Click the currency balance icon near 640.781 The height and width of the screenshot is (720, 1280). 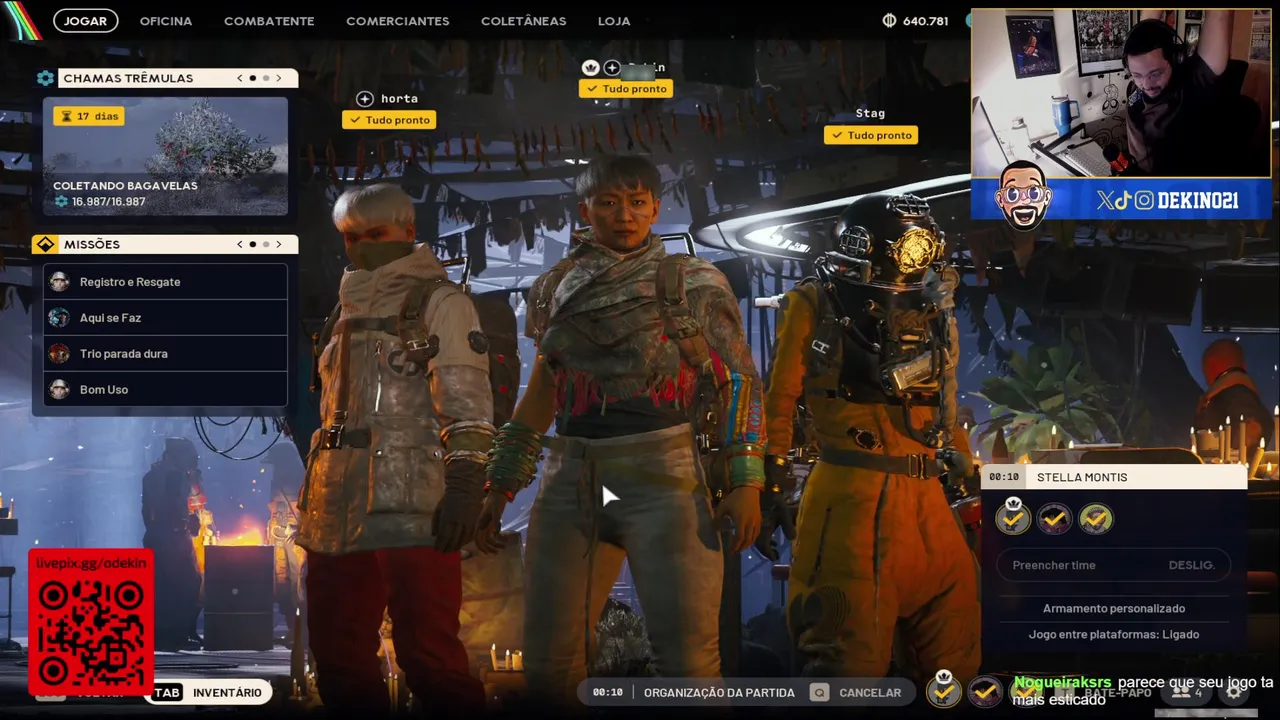(889, 20)
